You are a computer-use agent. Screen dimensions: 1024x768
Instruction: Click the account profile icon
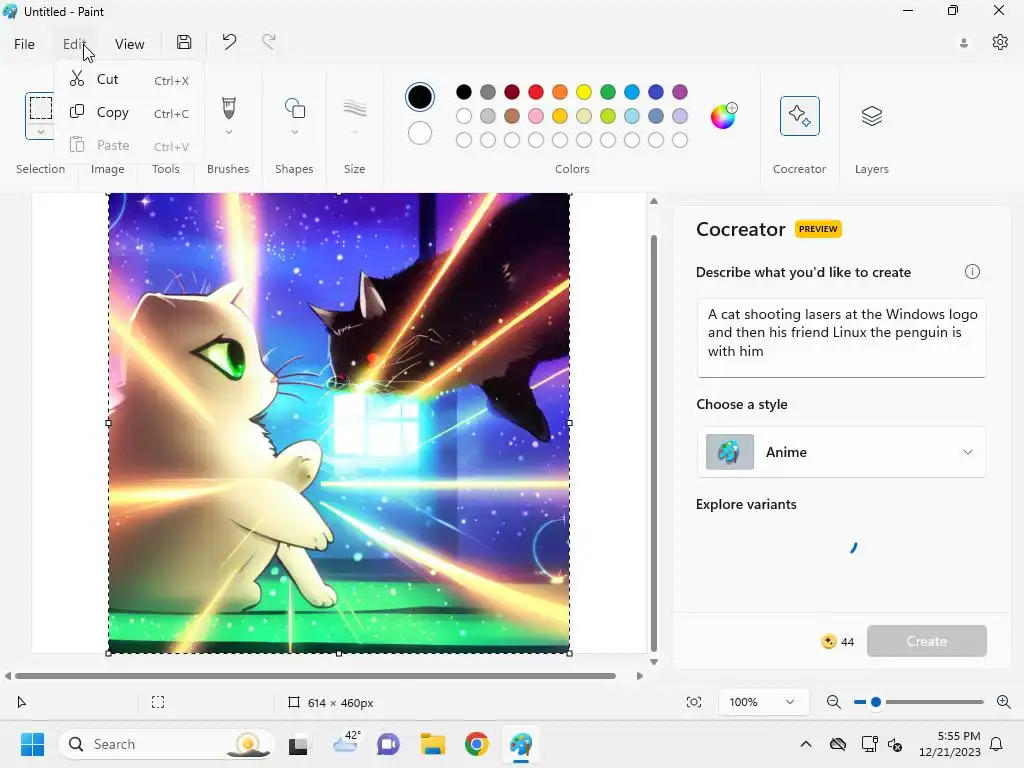[964, 43]
